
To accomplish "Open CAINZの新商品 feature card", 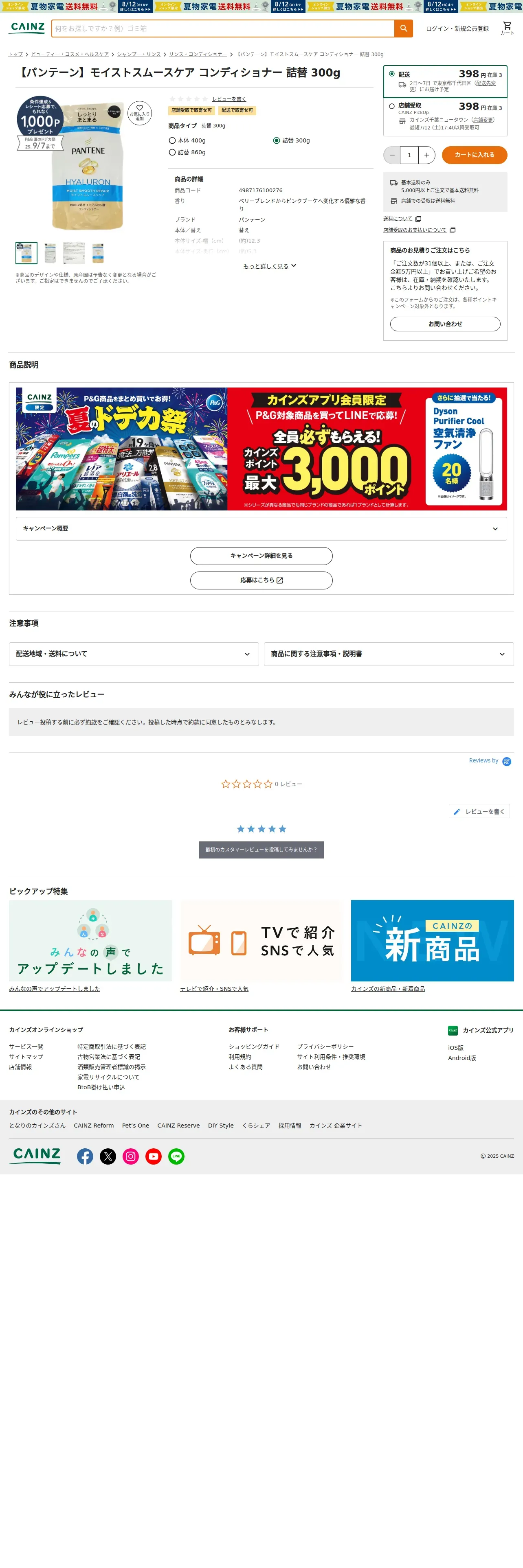I will [x=432, y=940].
